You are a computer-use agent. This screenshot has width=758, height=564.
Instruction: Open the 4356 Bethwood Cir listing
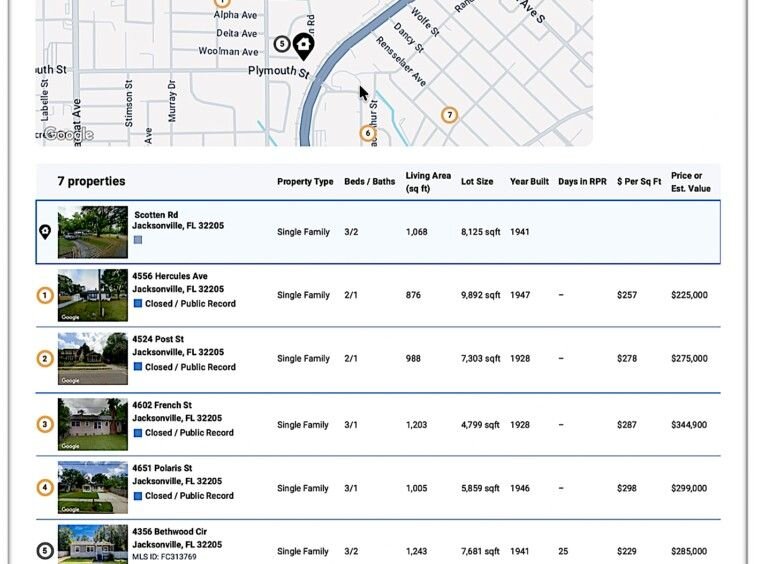170,531
